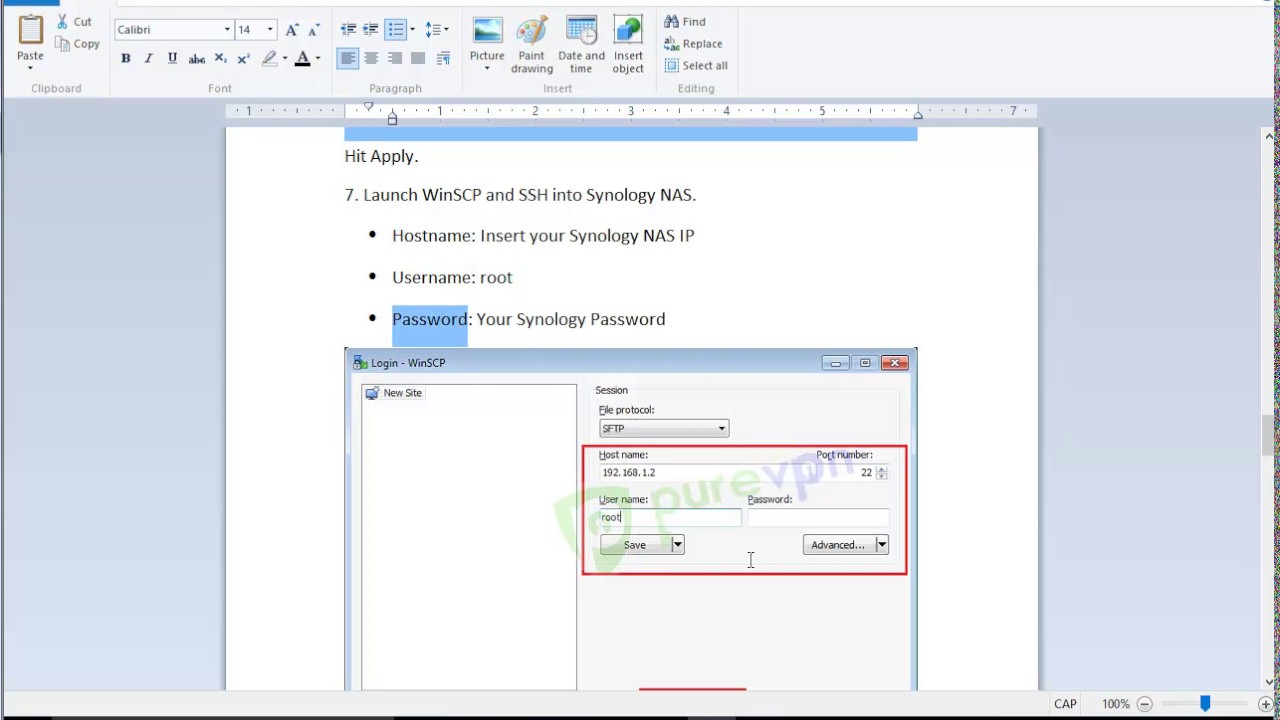Click the 100% zoom level text
The width and height of the screenshot is (1280, 720).
pos(1116,704)
